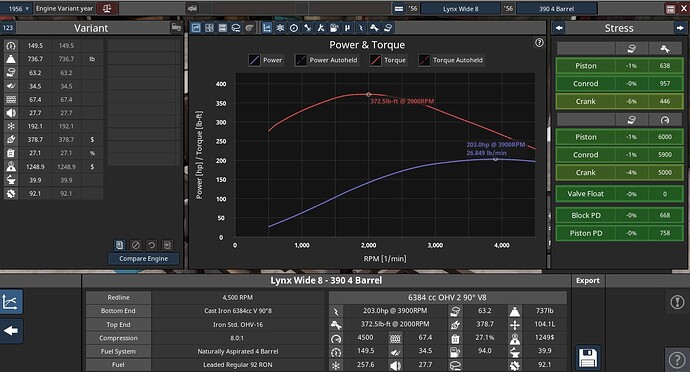
Task: Click the Export button
Action: (588, 280)
